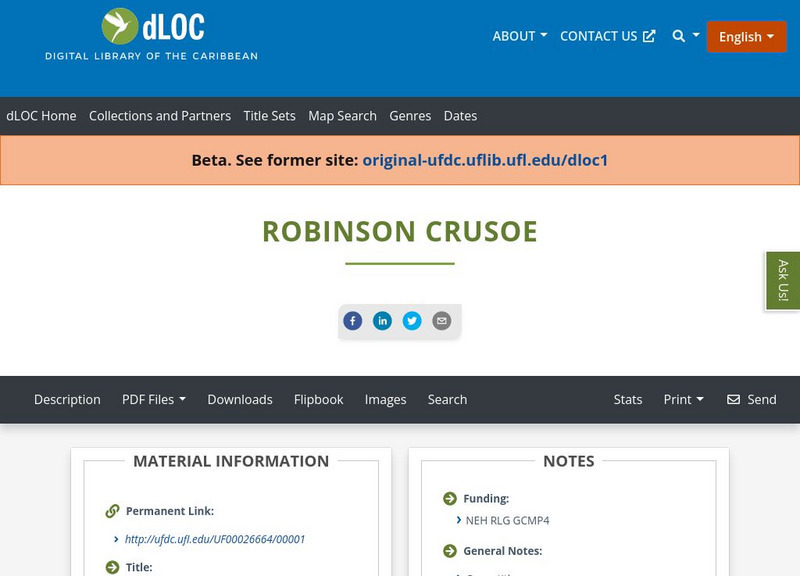Visit the former site link
The image size is (800, 576).
(485, 159)
